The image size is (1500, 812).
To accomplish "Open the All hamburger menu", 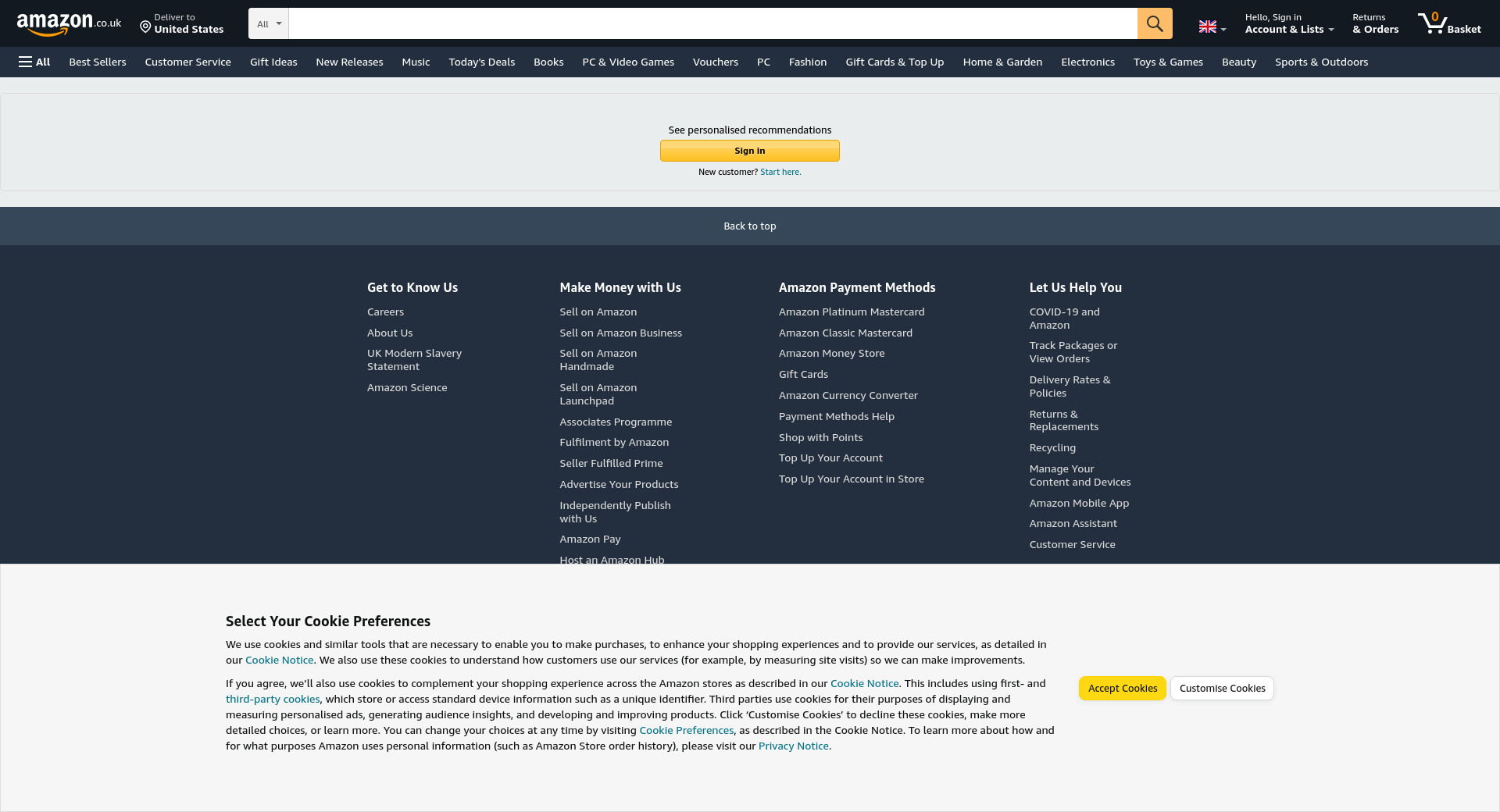I will [34, 62].
